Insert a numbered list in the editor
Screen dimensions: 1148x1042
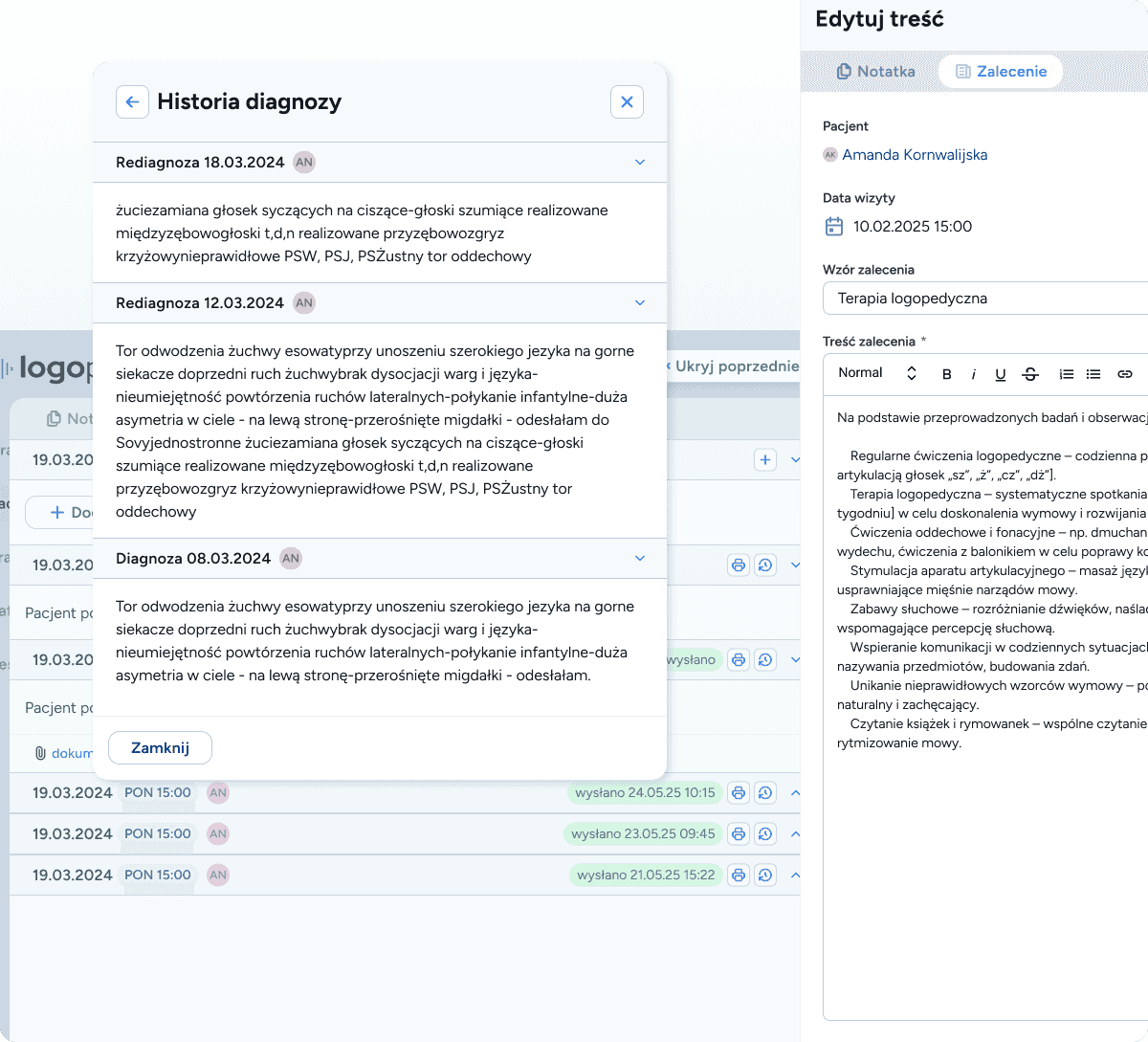pos(1066,374)
